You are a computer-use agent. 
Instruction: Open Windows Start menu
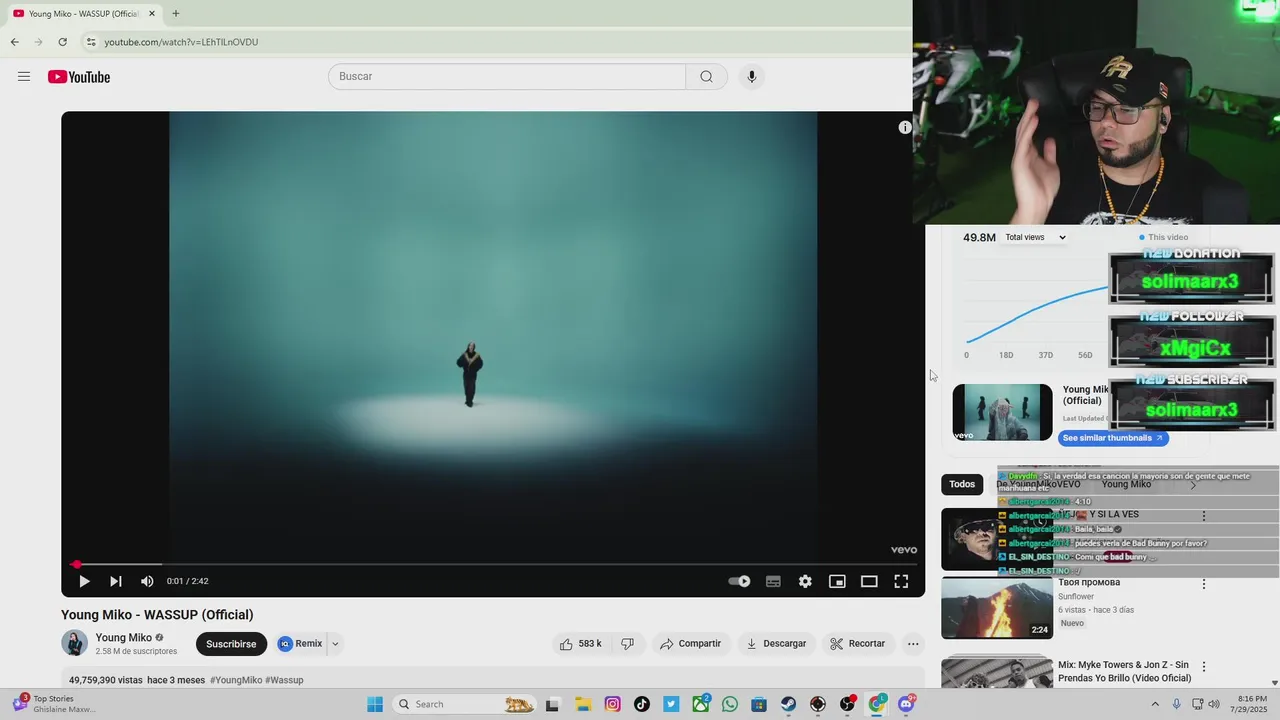(x=375, y=704)
